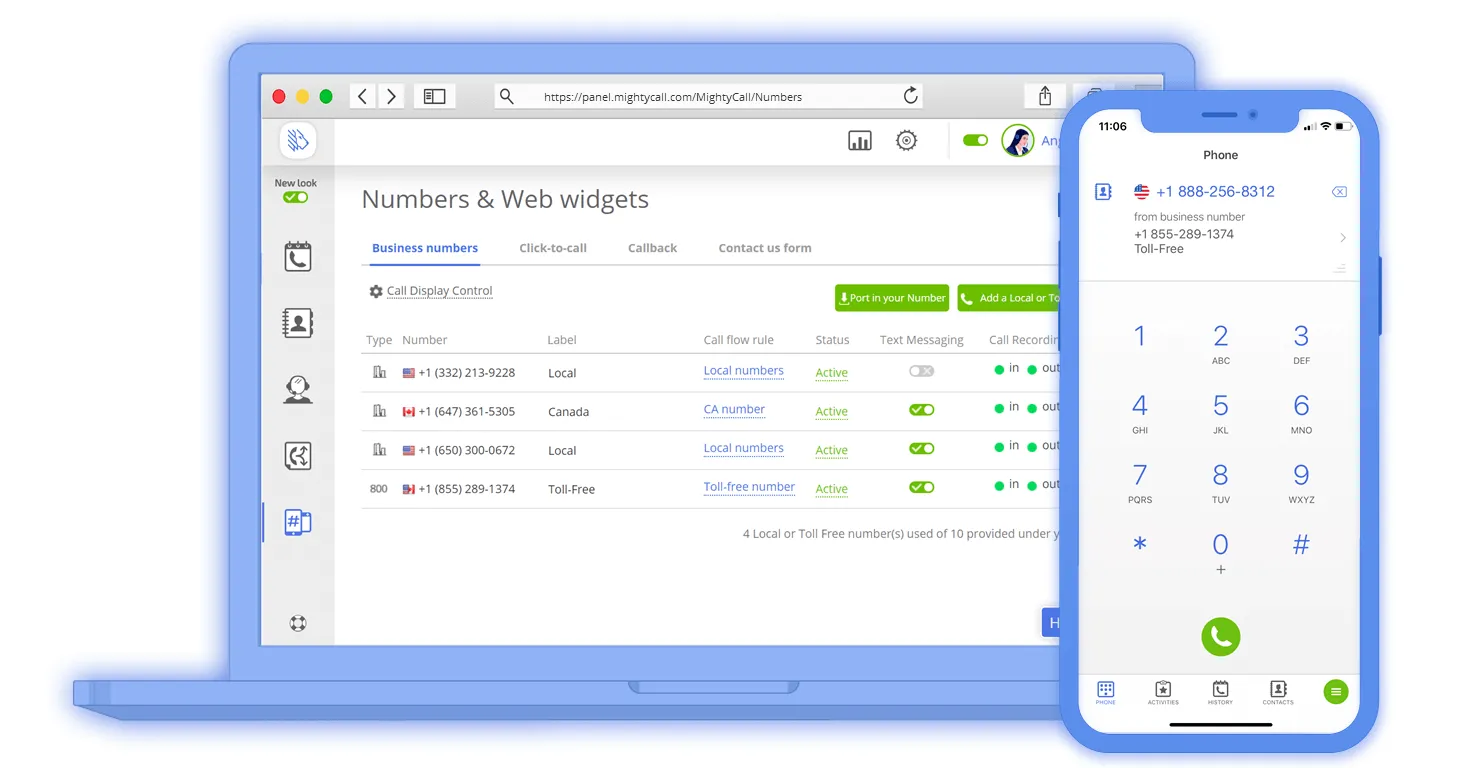Click the MightyCall logo icon

[297, 140]
